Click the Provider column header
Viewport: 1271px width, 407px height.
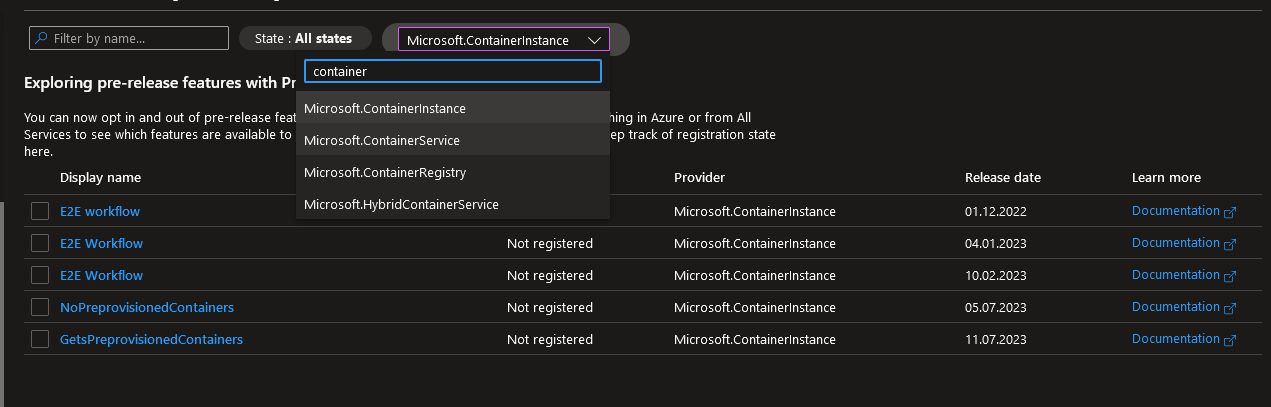pyautogui.click(x=699, y=177)
